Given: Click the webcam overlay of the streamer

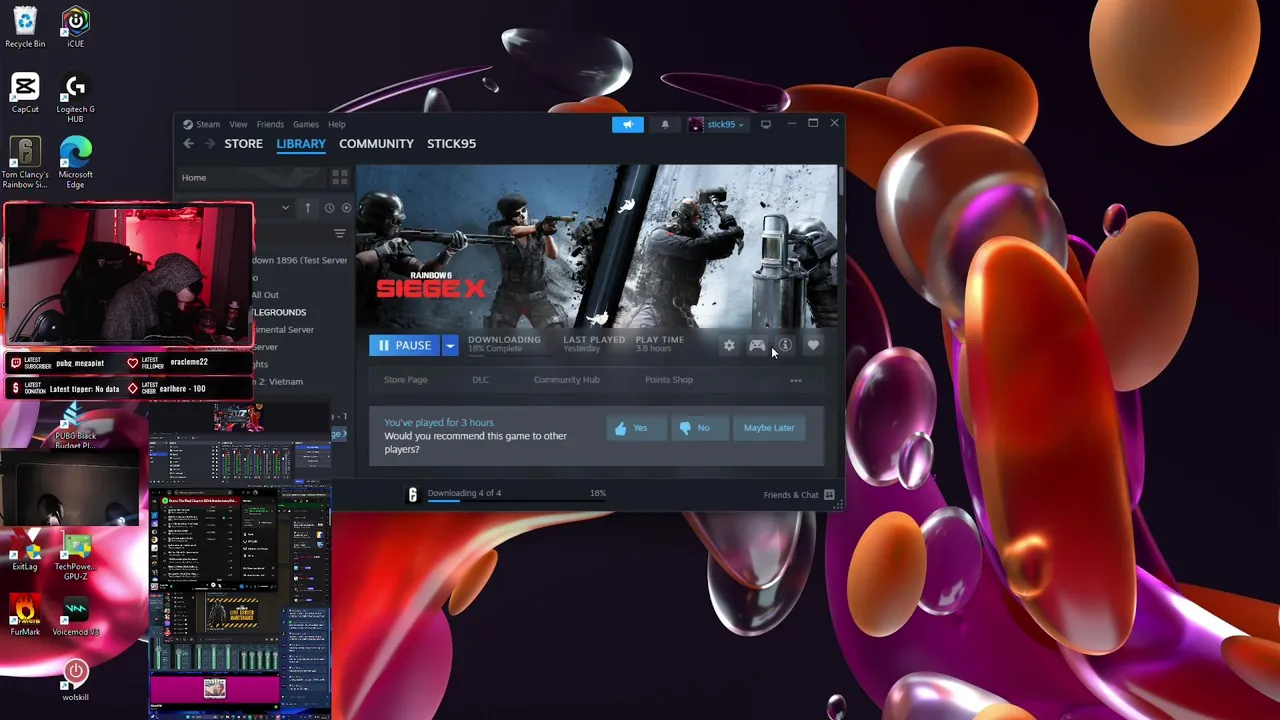Looking at the screenshot, I should [x=128, y=274].
